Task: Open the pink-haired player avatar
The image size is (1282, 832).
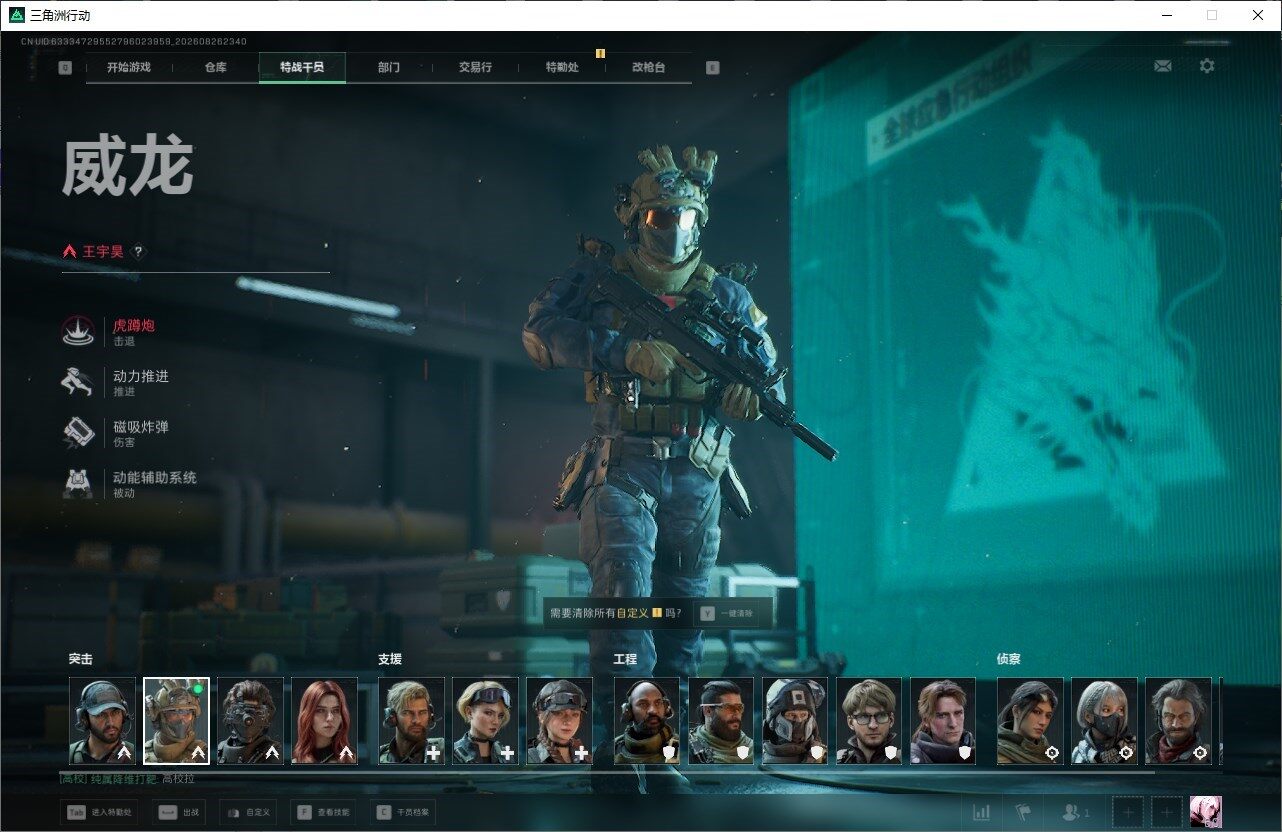Action: click(x=1206, y=813)
